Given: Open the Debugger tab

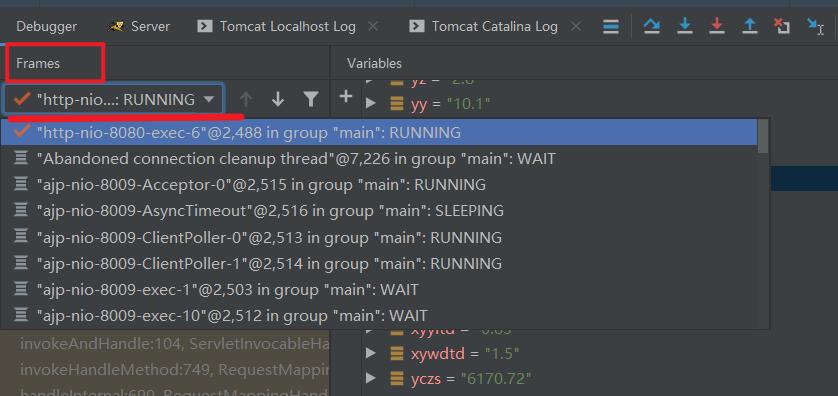Looking at the screenshot, I should (x=46, y=26).
